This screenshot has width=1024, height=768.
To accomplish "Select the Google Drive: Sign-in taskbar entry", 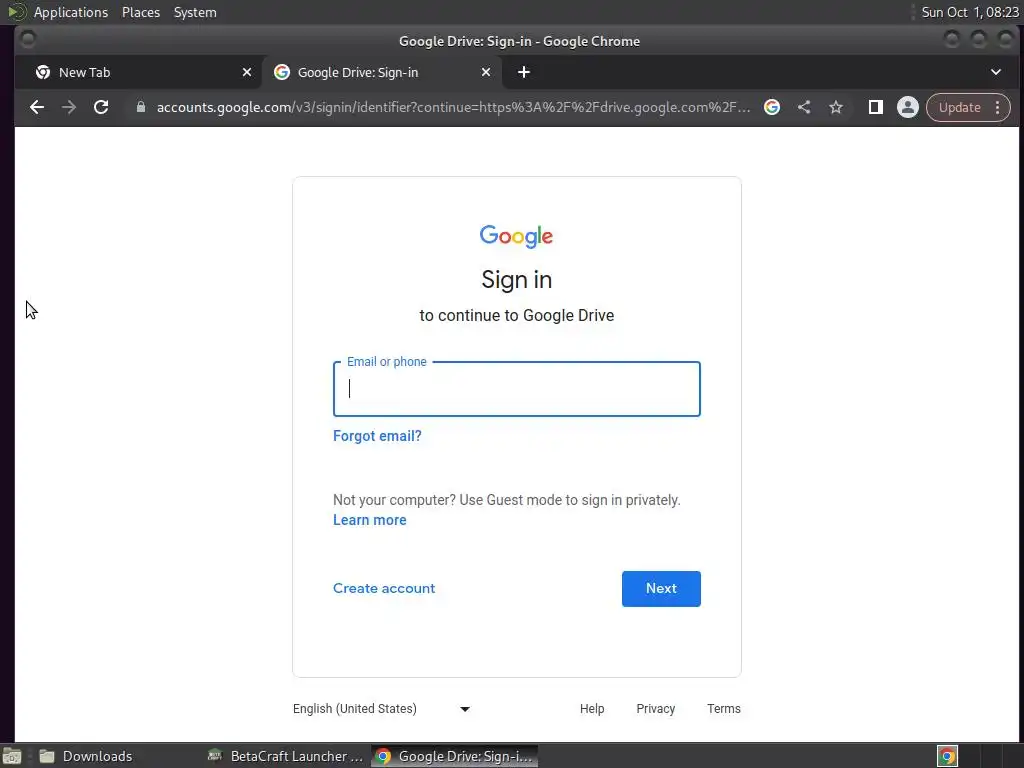I will (x=455, y=756).
